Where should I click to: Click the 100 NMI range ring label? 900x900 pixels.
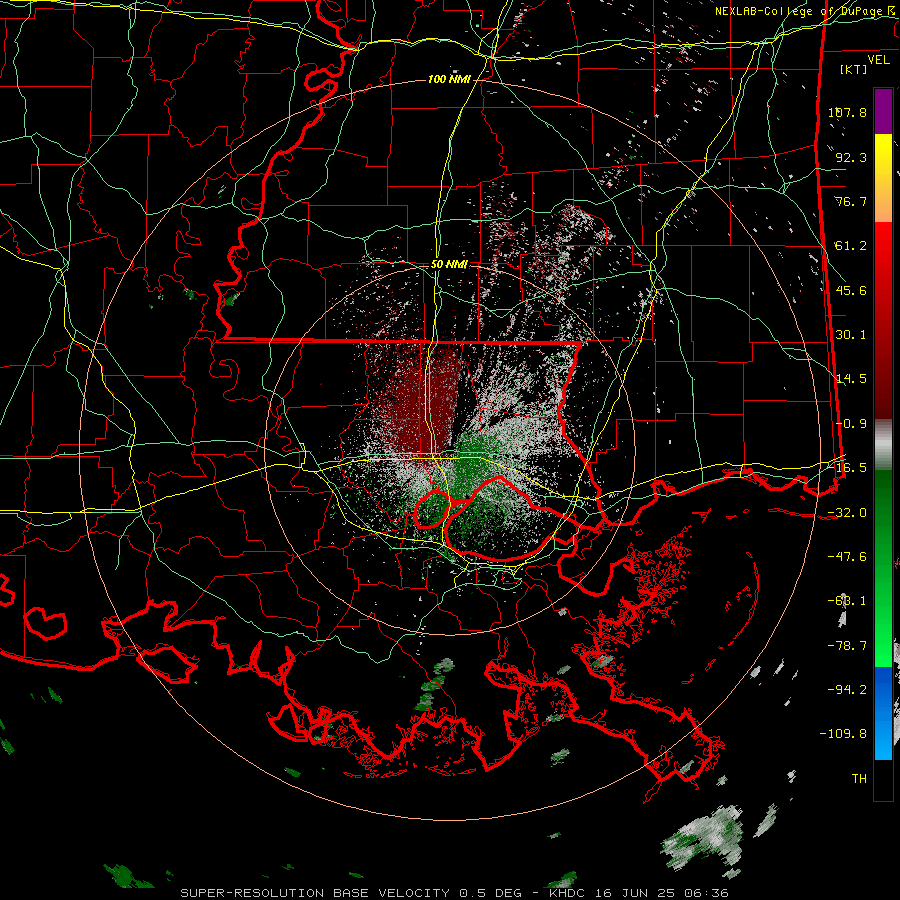coord(449,79)
